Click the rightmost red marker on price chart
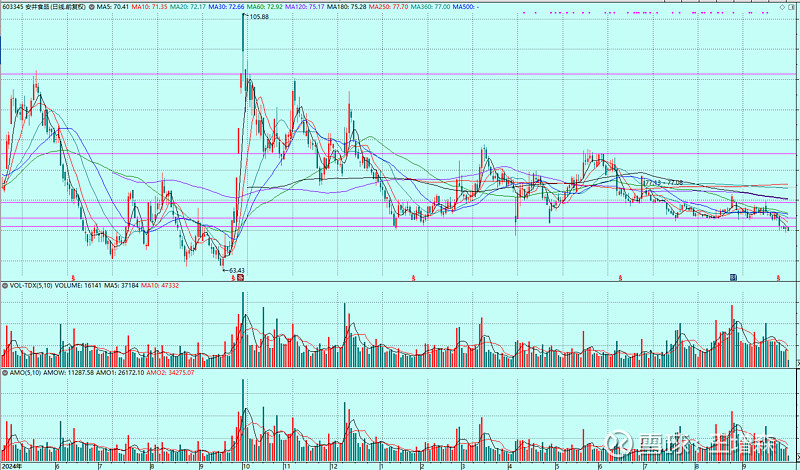 779,278
